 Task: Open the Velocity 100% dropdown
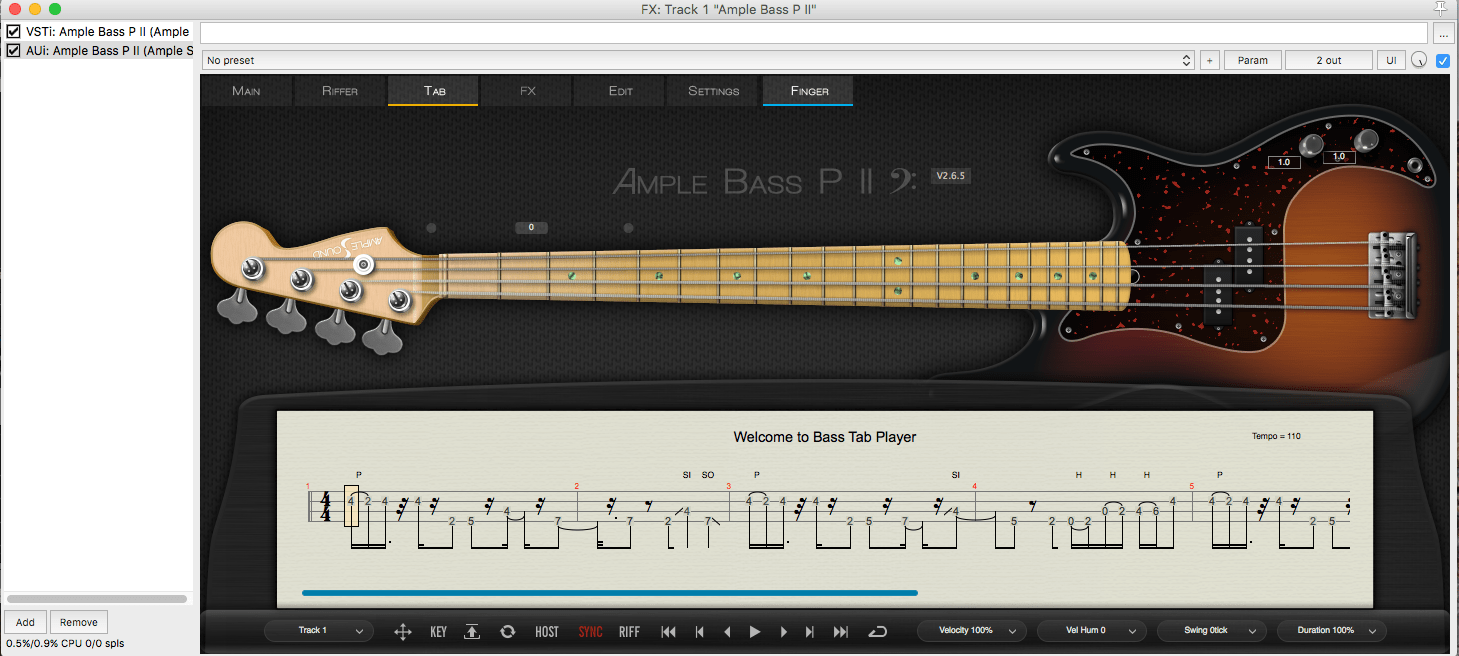pyautogui.click(x=972, y=631)
